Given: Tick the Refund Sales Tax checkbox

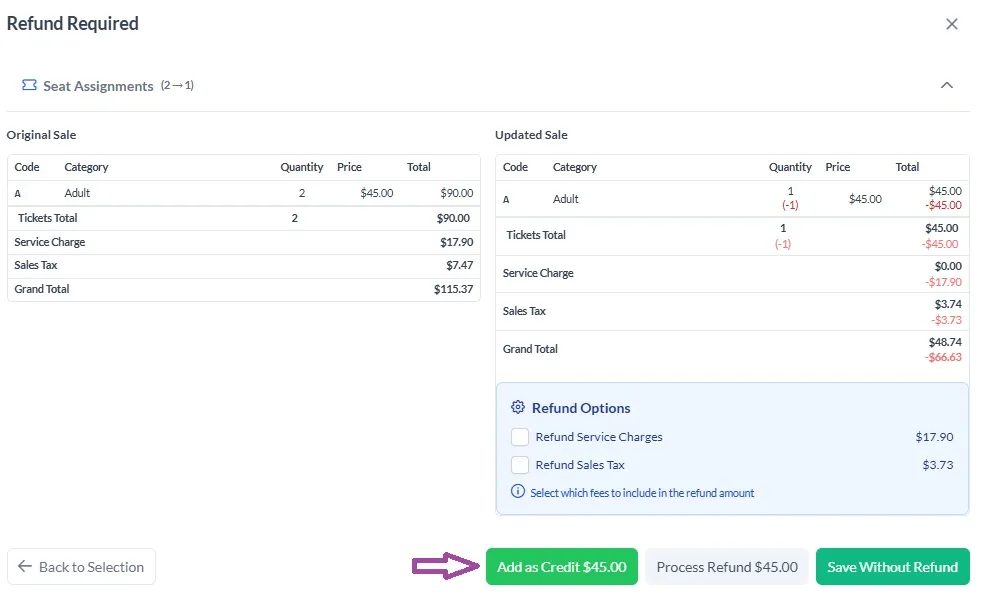Looking at the screenshot, I should (519, 465).
